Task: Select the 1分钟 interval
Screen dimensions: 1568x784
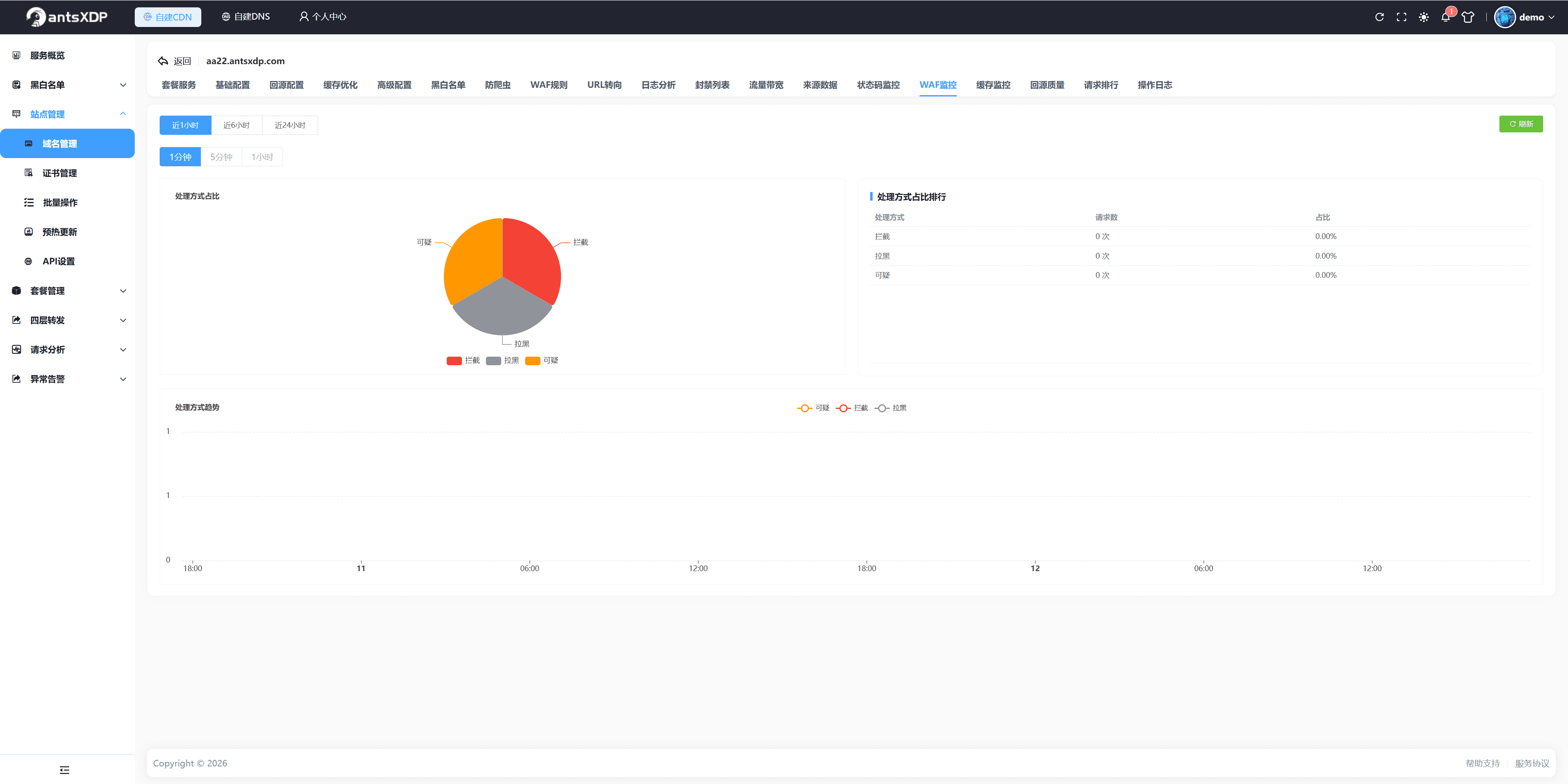Action: point(180,156)
